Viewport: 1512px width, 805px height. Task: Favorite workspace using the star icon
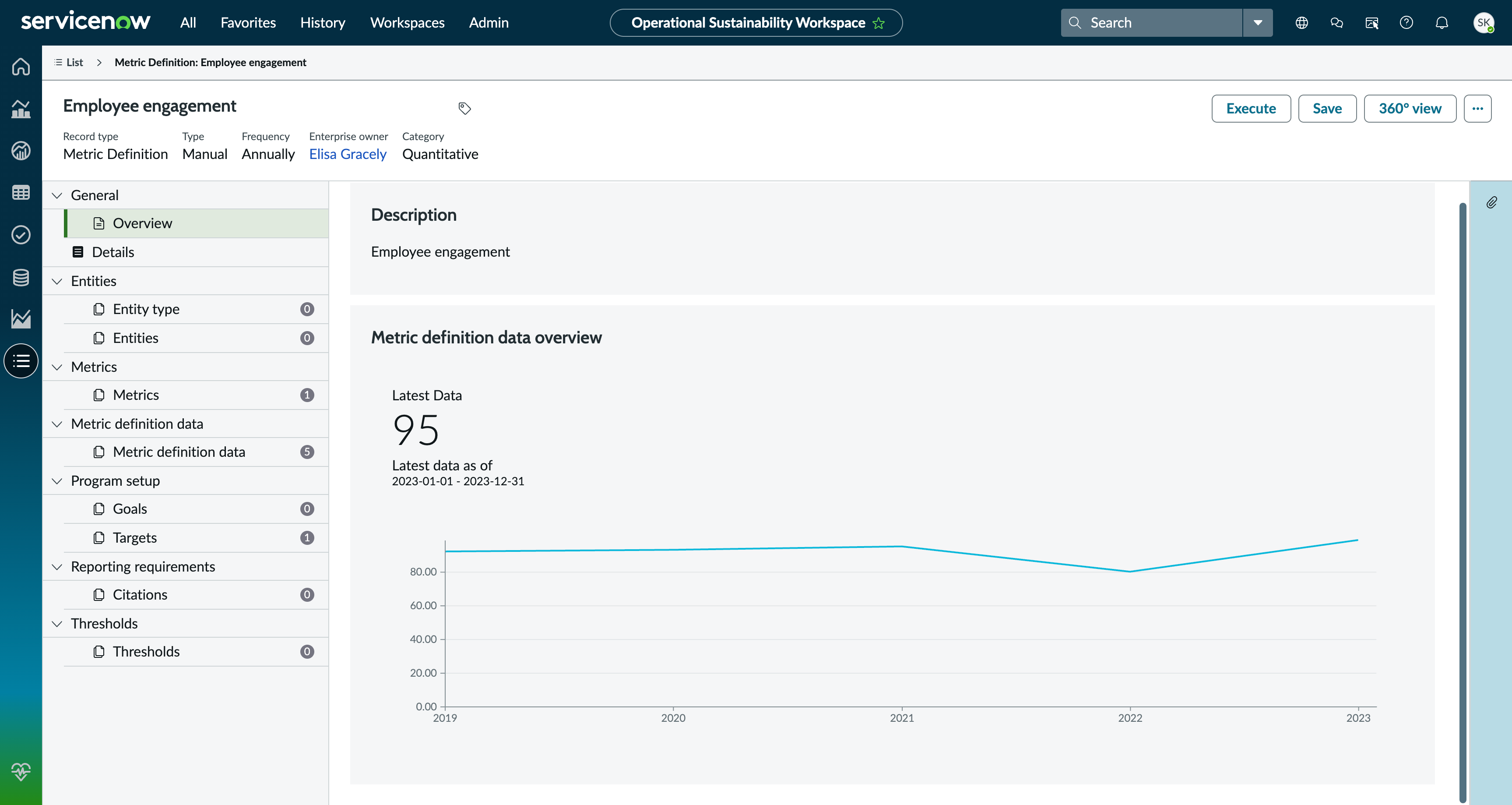click(x=879, y=23)
